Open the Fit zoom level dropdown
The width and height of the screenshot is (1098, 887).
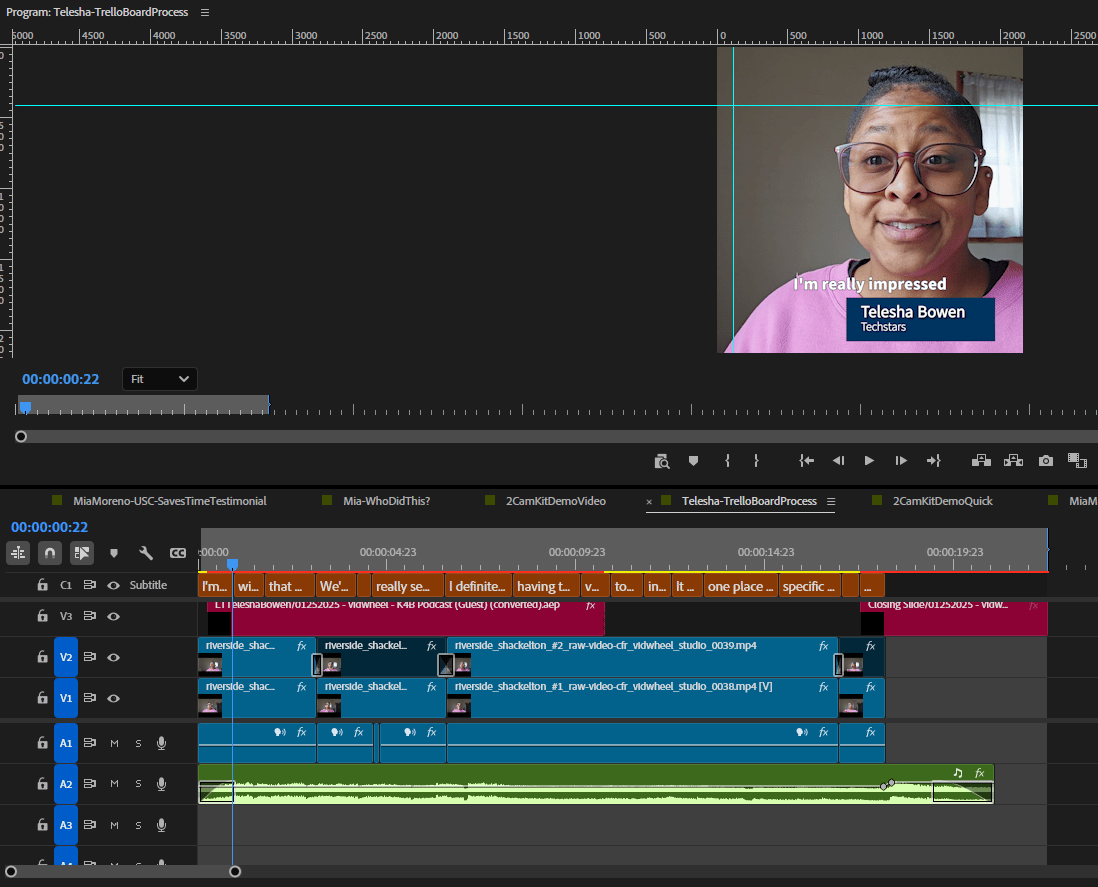(x=160, y=379)
